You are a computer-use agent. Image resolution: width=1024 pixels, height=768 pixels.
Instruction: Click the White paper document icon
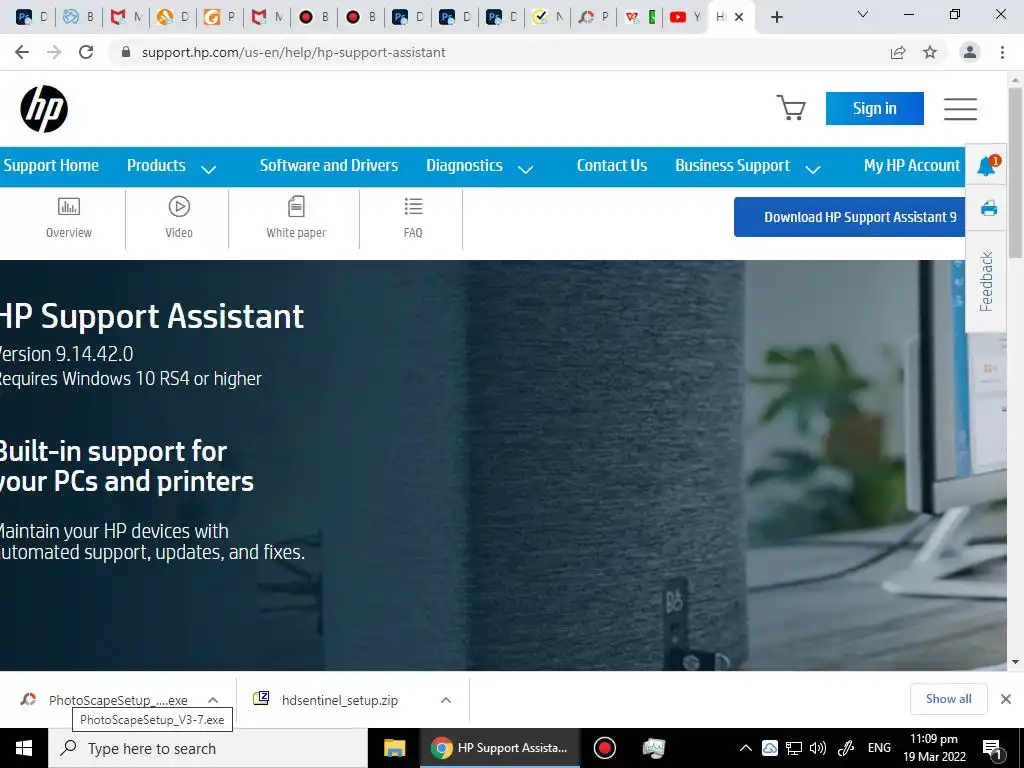click(296, 206)
